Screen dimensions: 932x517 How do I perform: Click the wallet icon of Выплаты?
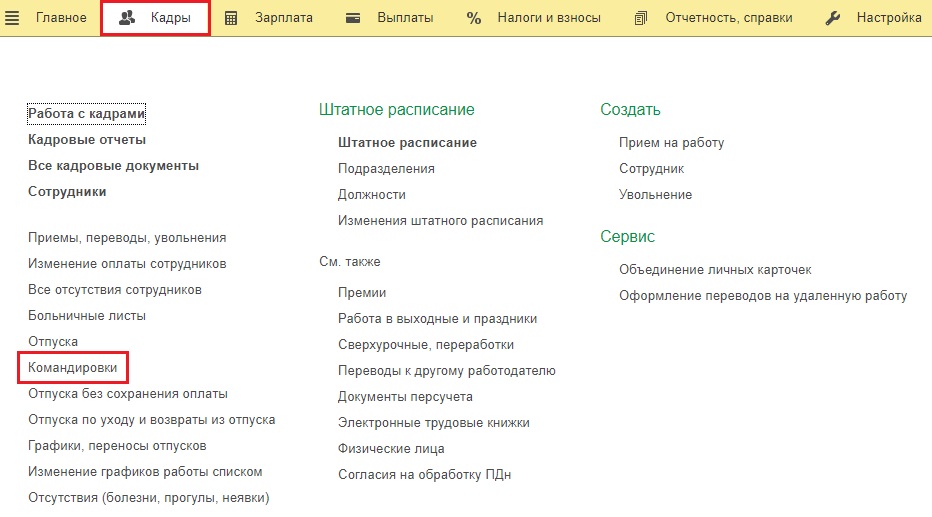(353, 18)
